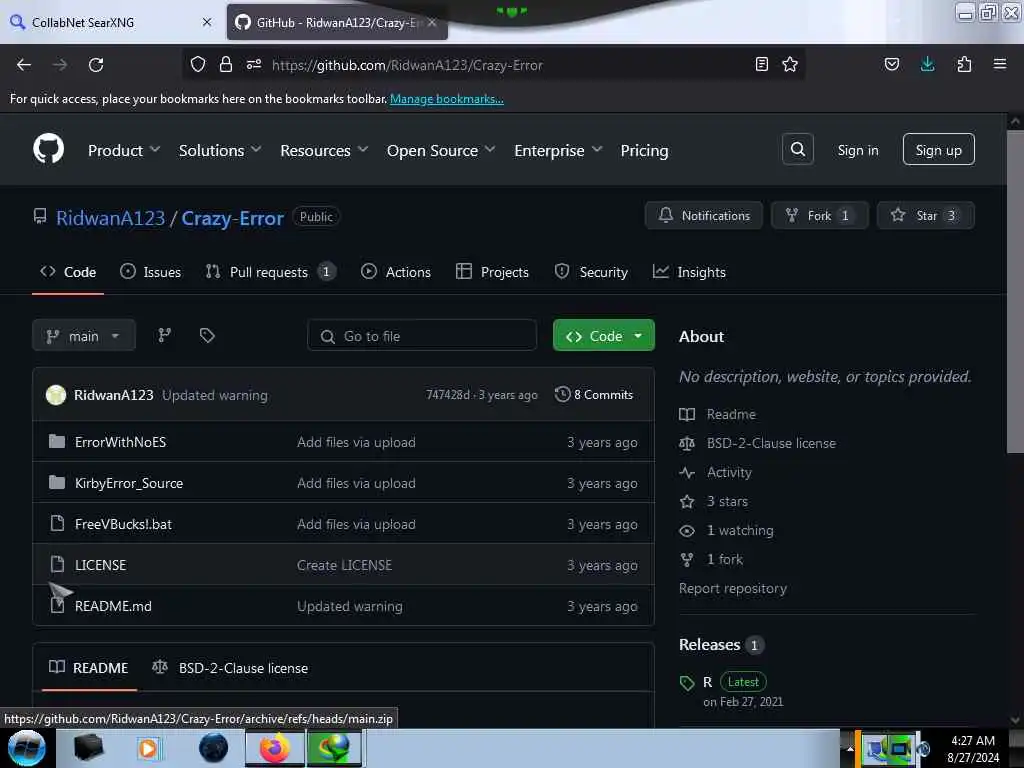Screen dimensions: 1024x768
Task: Open the Report repository link
Action: click(x=733, y=588)
